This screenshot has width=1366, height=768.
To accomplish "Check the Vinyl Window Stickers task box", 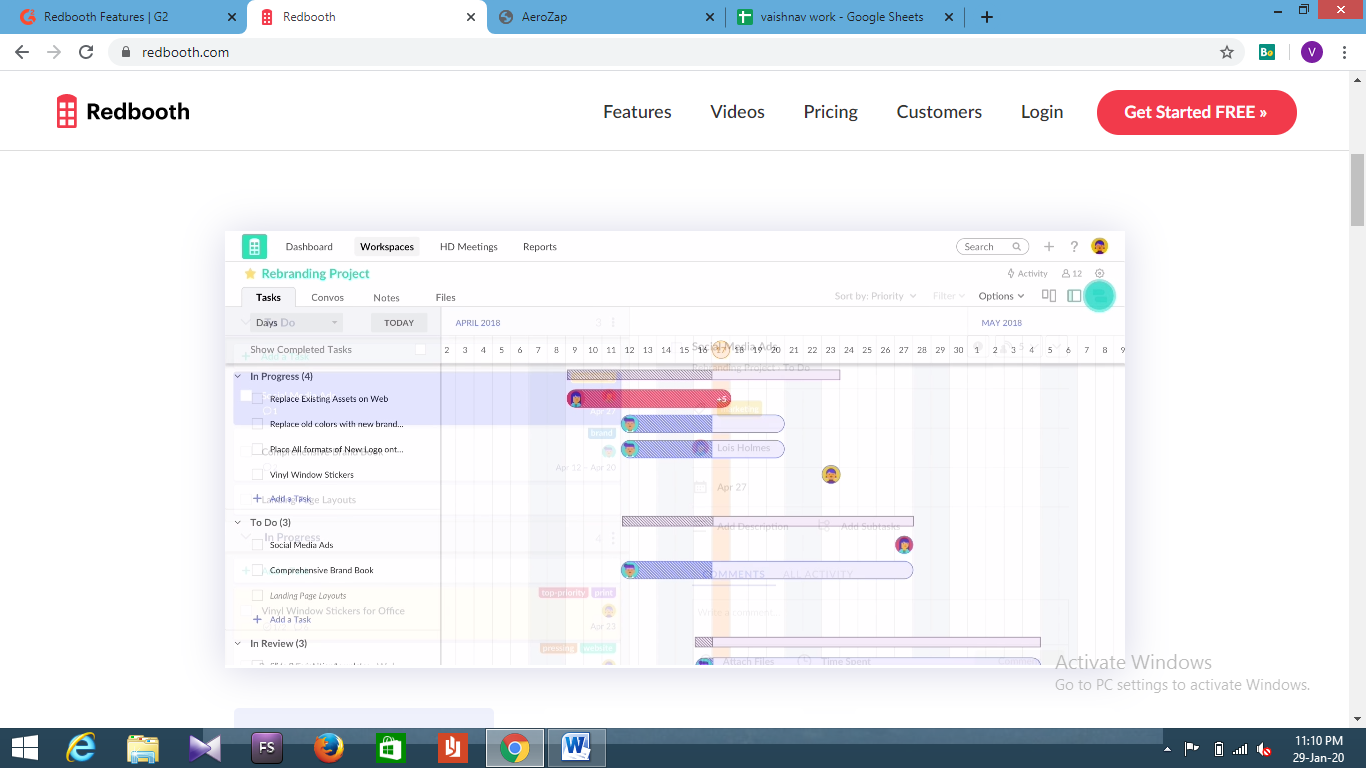I will [257, 475].
